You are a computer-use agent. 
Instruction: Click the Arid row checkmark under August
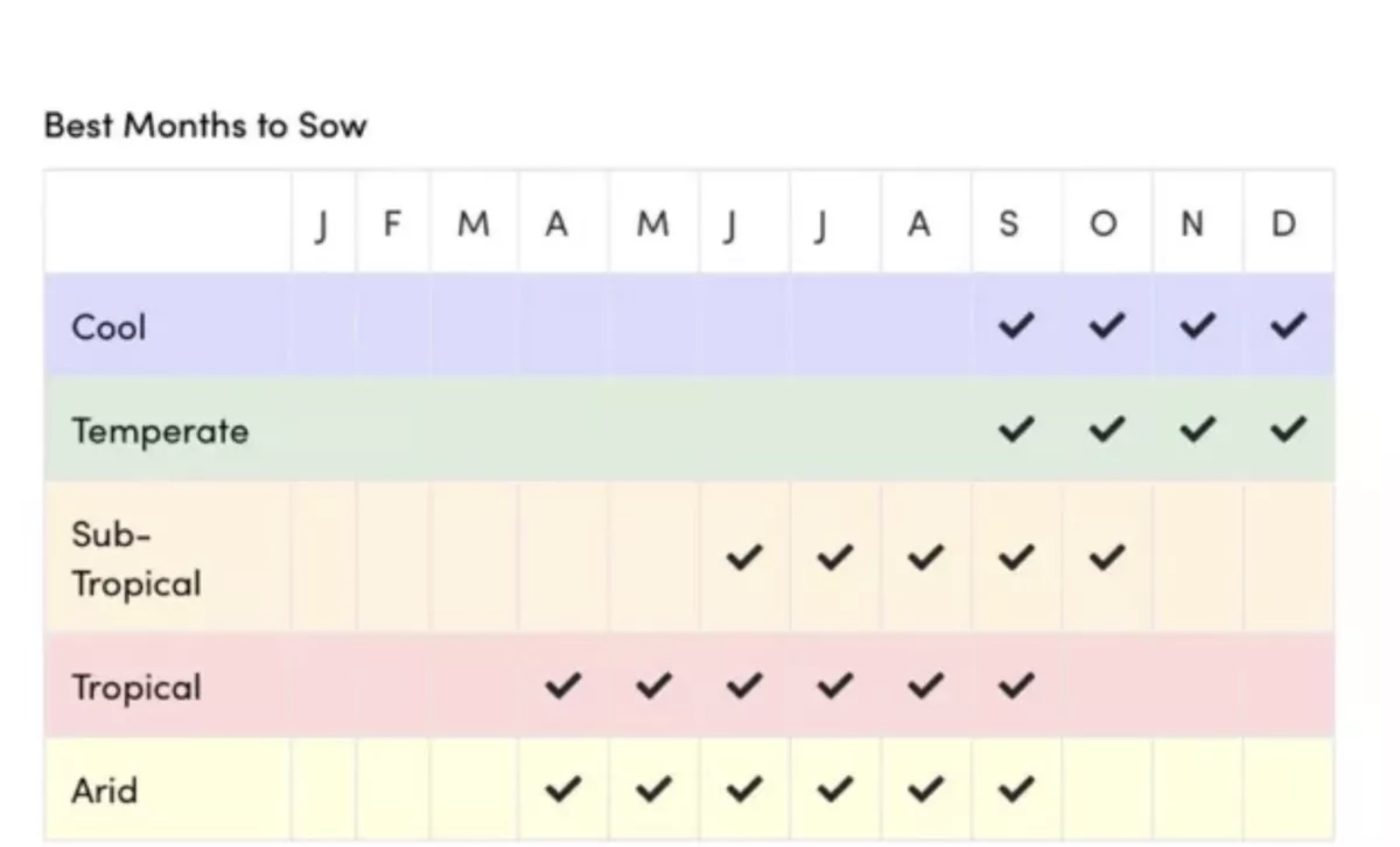click(925, 789)
